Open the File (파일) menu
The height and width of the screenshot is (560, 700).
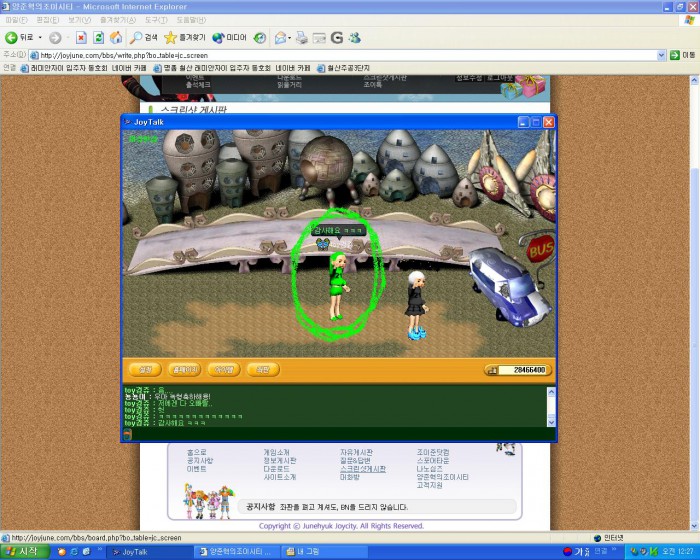click(17, 20)
